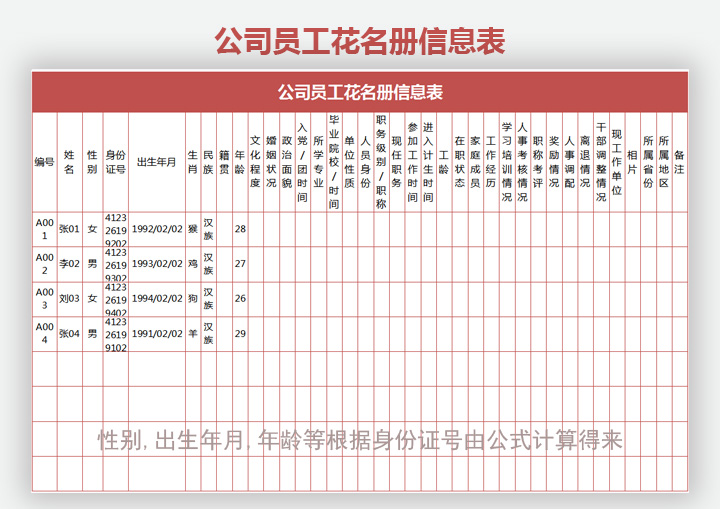Select the 参加工作时间 column header
This screenshot has height=509, width=720.
click(412, 162)
